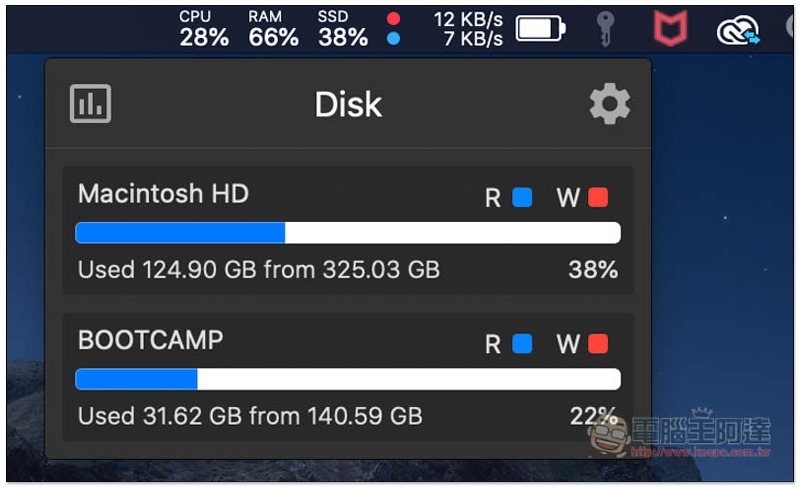
Task: Click the blue disk activity dot indicator
Action: (x=394, y=39)
